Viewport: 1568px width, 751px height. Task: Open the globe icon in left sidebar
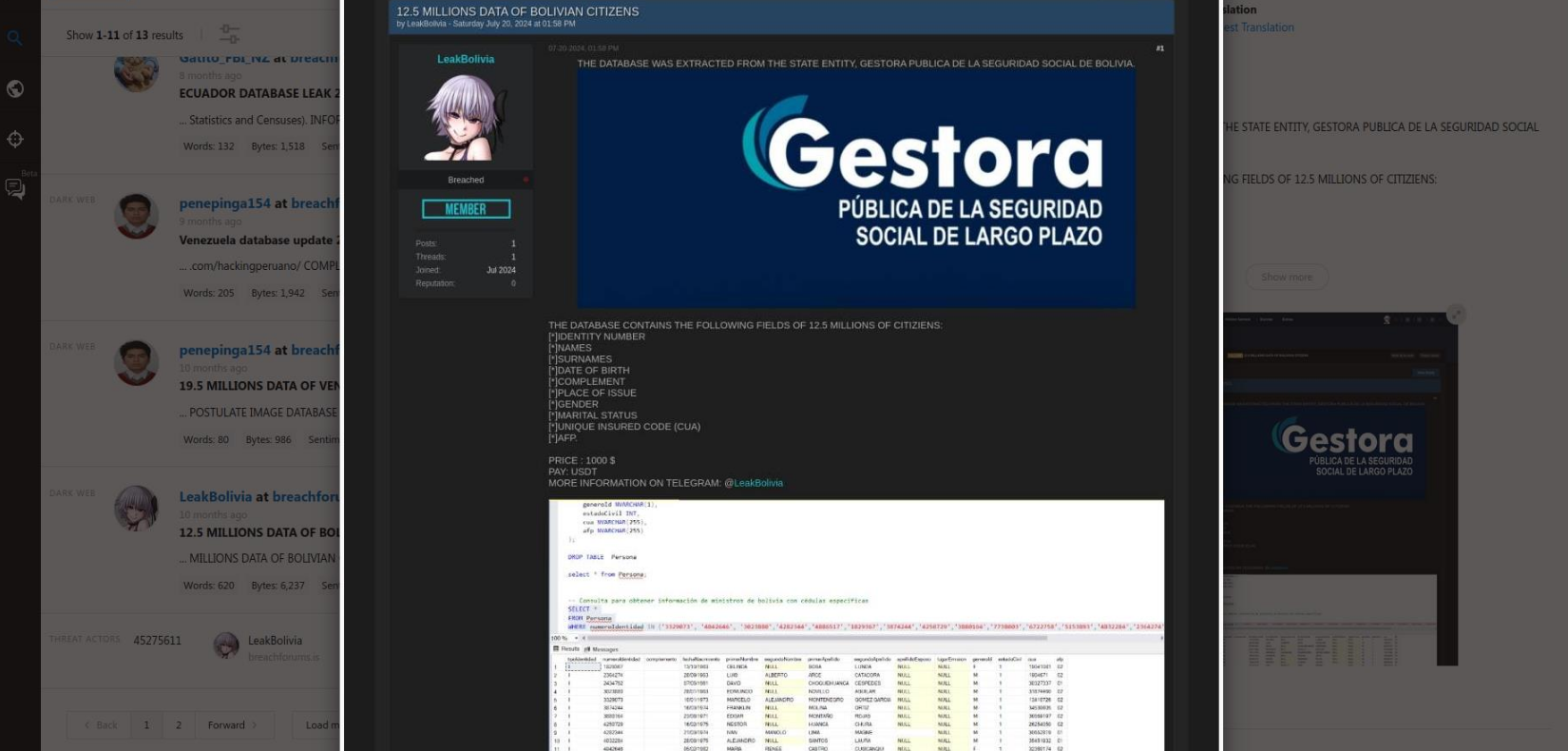[15, 88]
